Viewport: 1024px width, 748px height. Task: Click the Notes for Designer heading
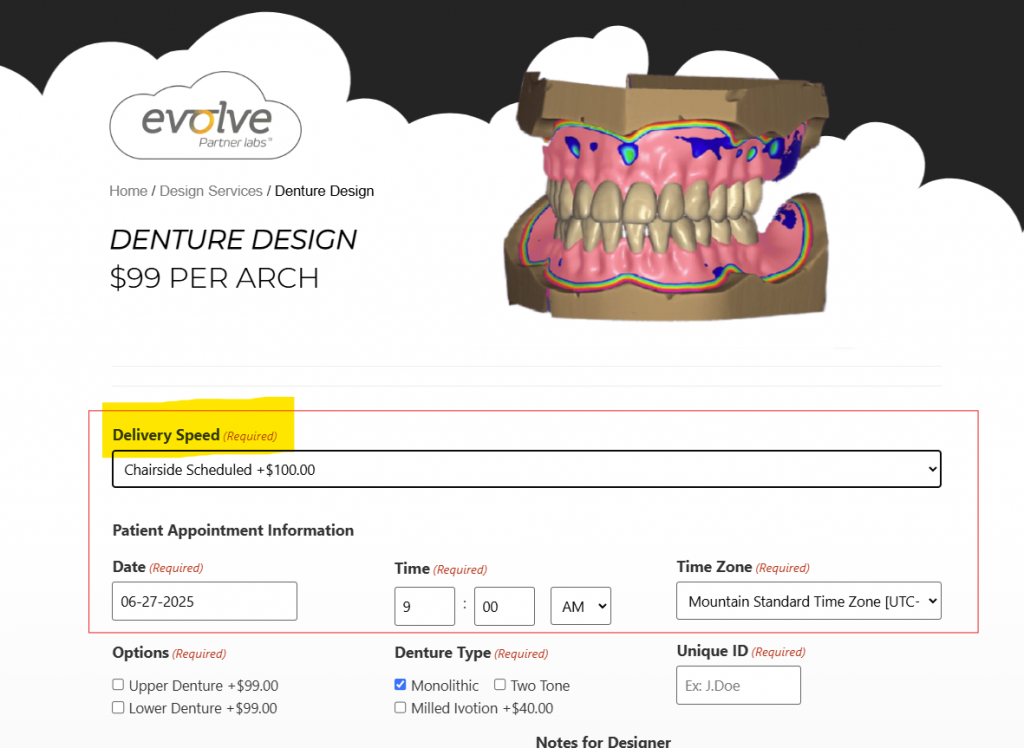pos(603,741)
